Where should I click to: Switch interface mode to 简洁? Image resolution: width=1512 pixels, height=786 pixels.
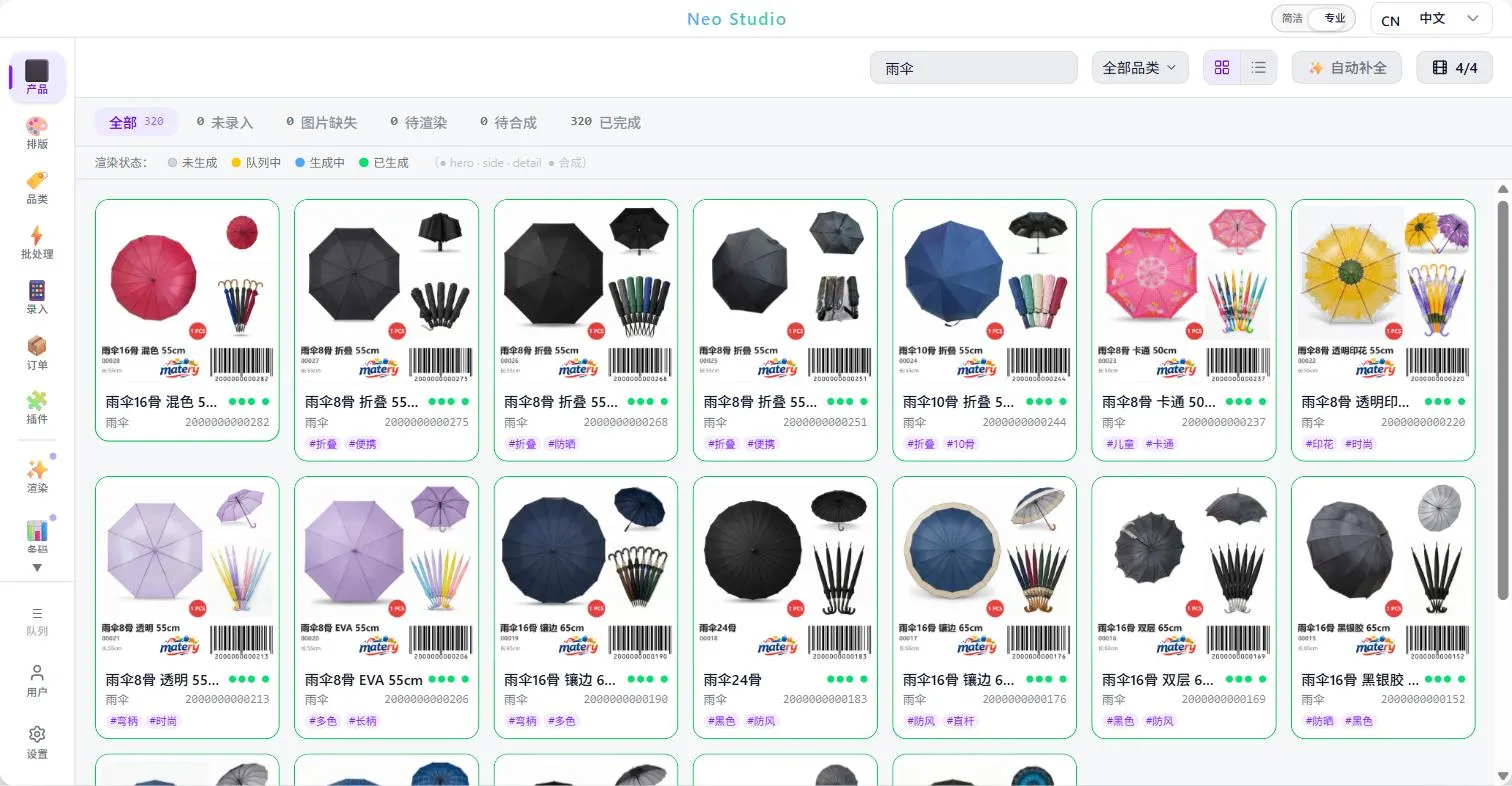click(x=1292, y=18)
